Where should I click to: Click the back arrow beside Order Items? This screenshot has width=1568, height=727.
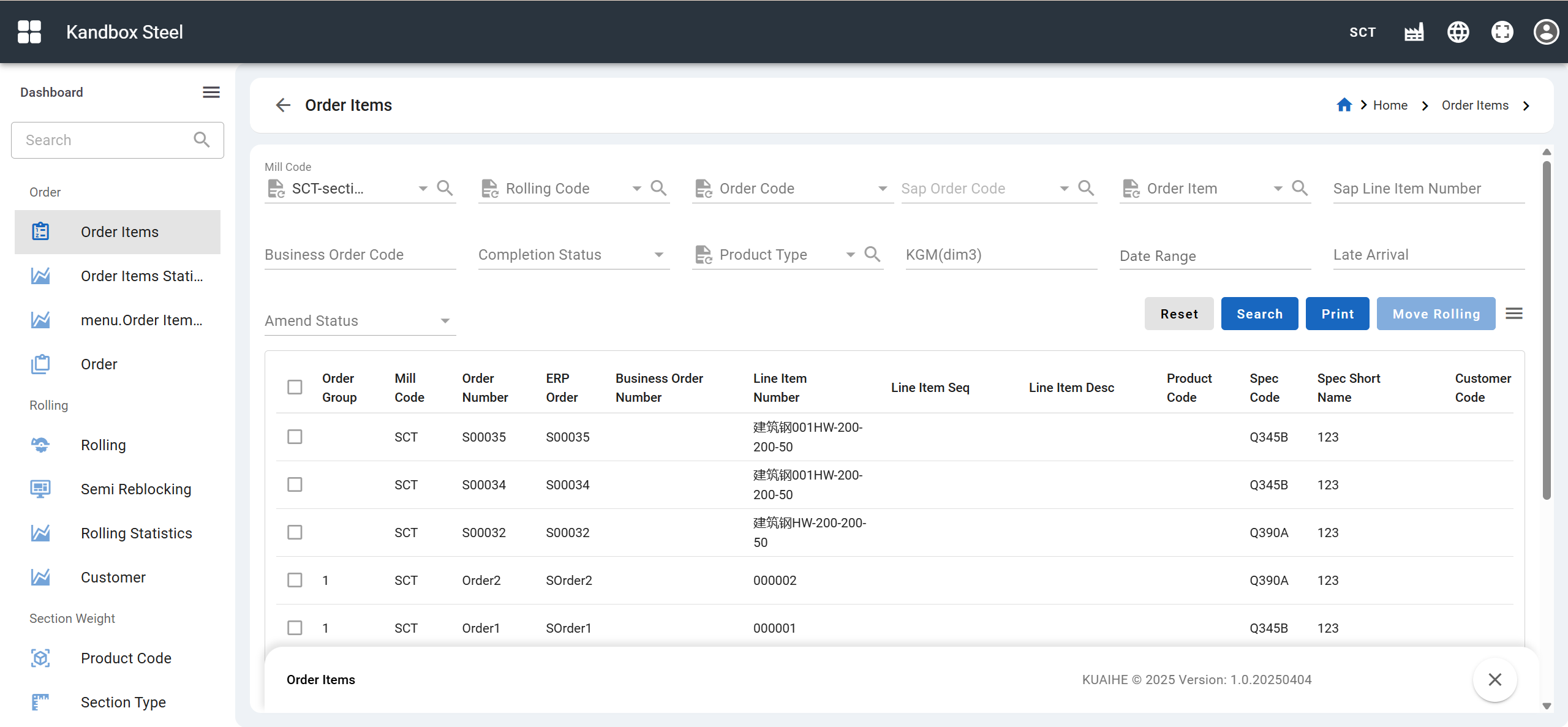point(283,105)
